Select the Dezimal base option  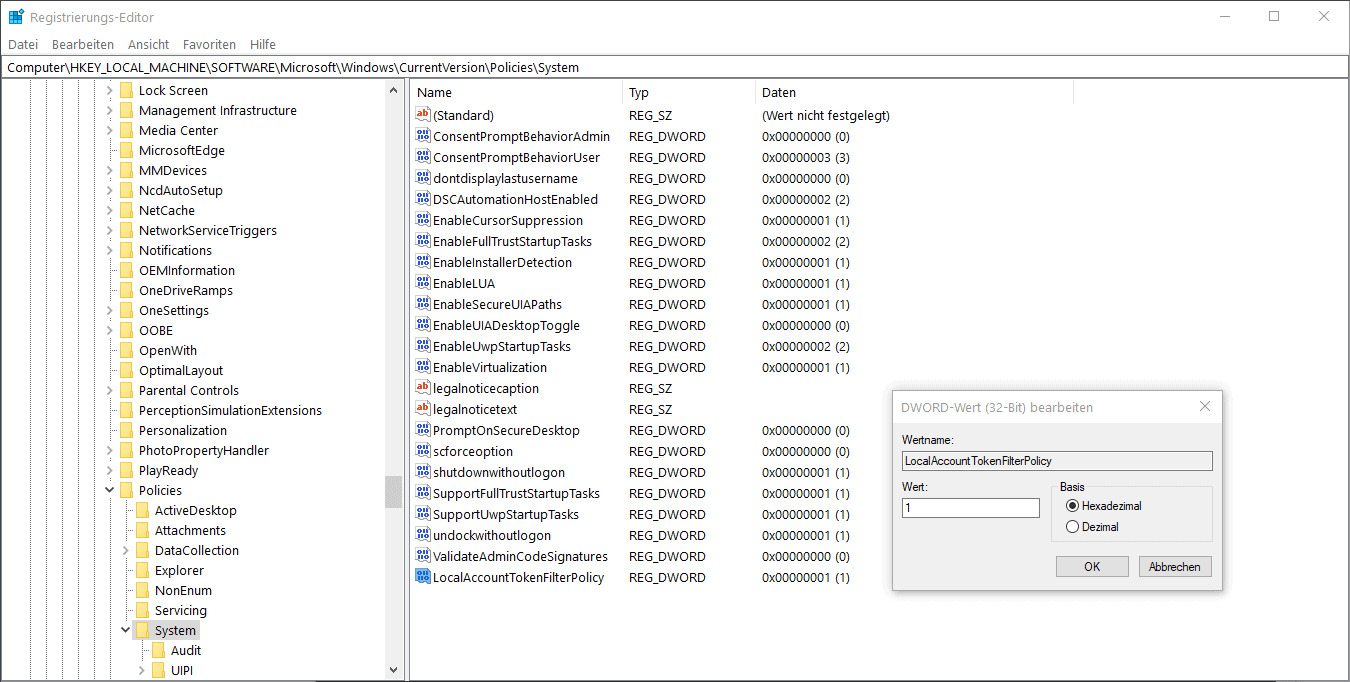click(1073, 527)
